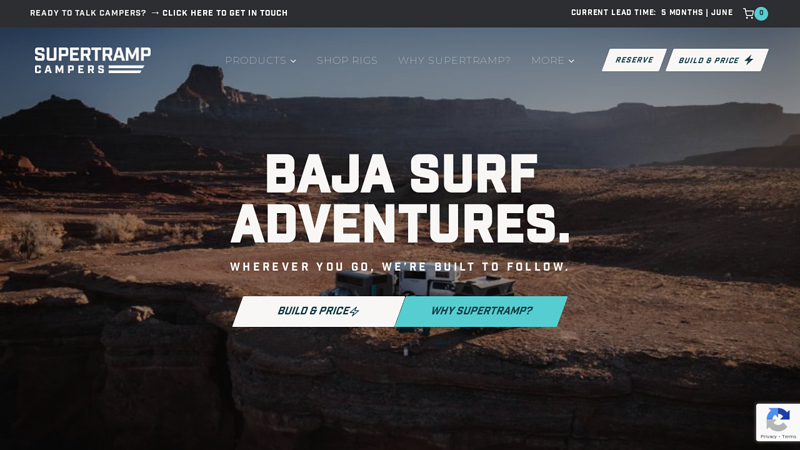800x450 pixels.
Task: Click hero Build & Price button
Action: [x=318, y=311]
